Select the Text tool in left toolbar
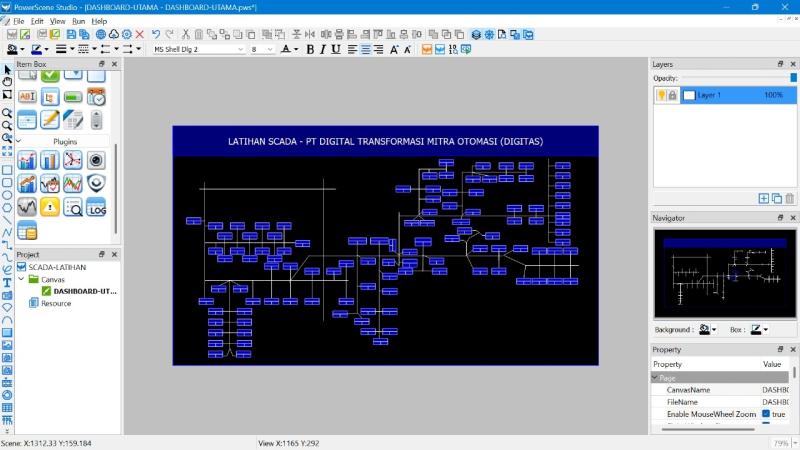800x450 pixels. [x=7, y=282]
